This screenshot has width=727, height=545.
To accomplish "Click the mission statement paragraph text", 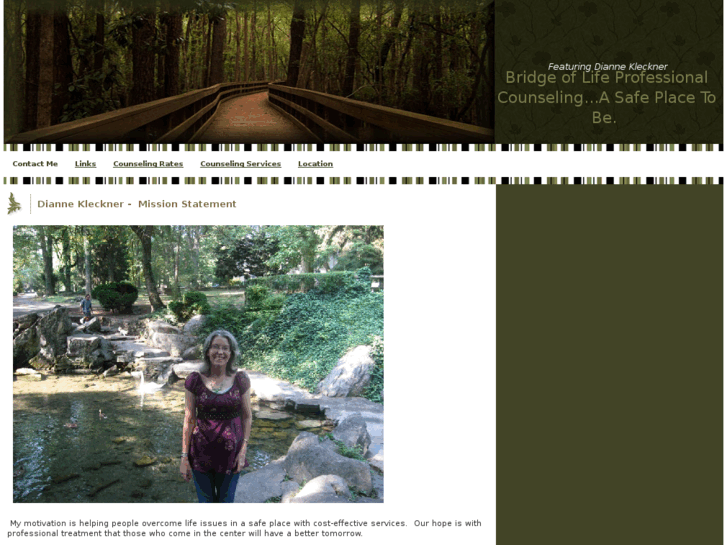I will click(244, 528).
